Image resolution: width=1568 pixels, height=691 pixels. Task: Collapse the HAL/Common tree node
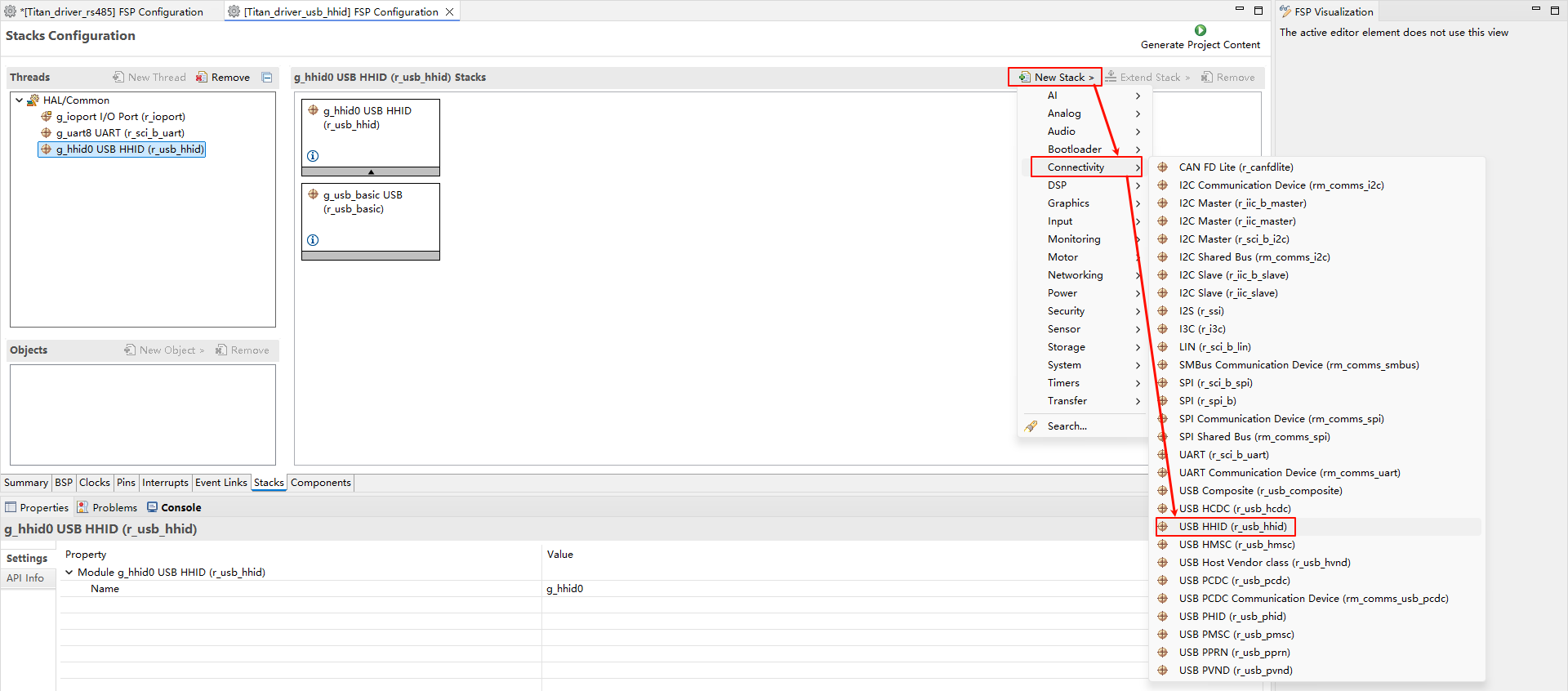19,100
